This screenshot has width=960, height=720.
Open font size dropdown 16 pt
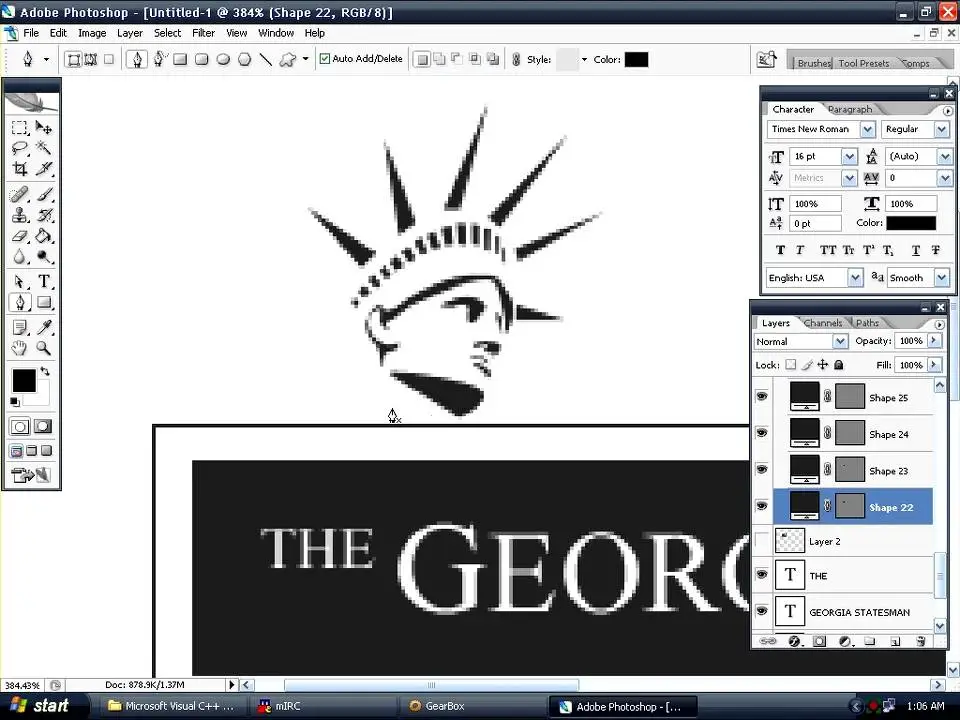pyautogui.click(x=849, y=157)
